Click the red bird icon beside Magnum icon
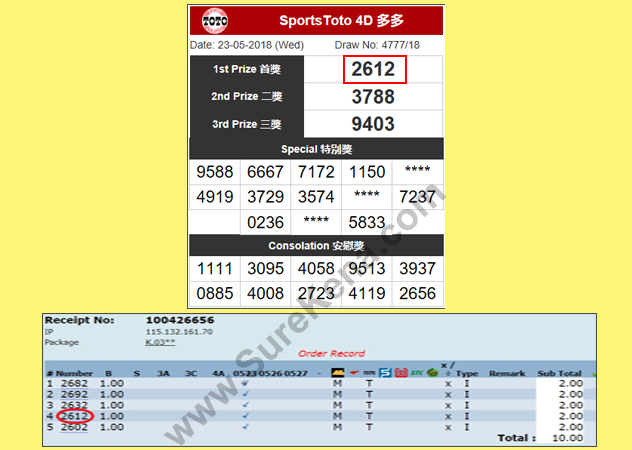 pos(355,373)
